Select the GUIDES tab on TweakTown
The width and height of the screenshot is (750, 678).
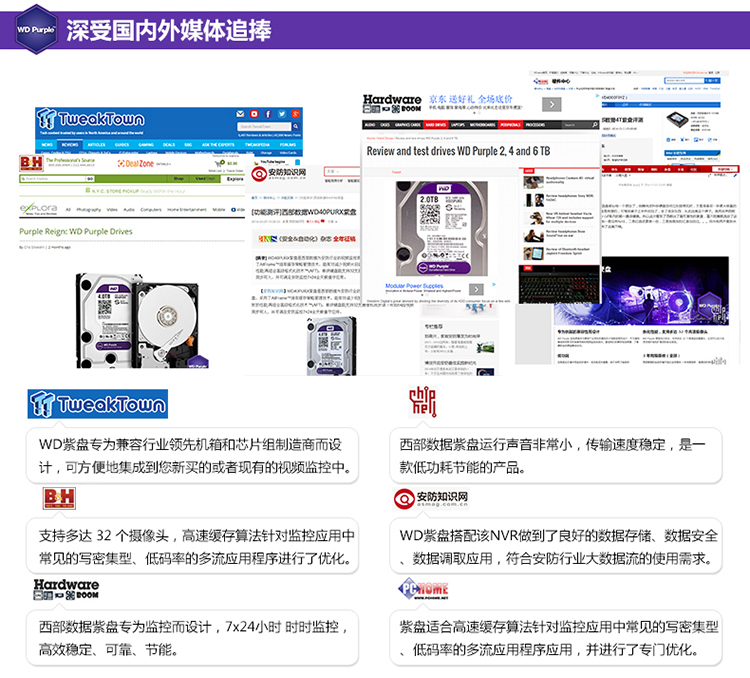click(x=121, y=144)
